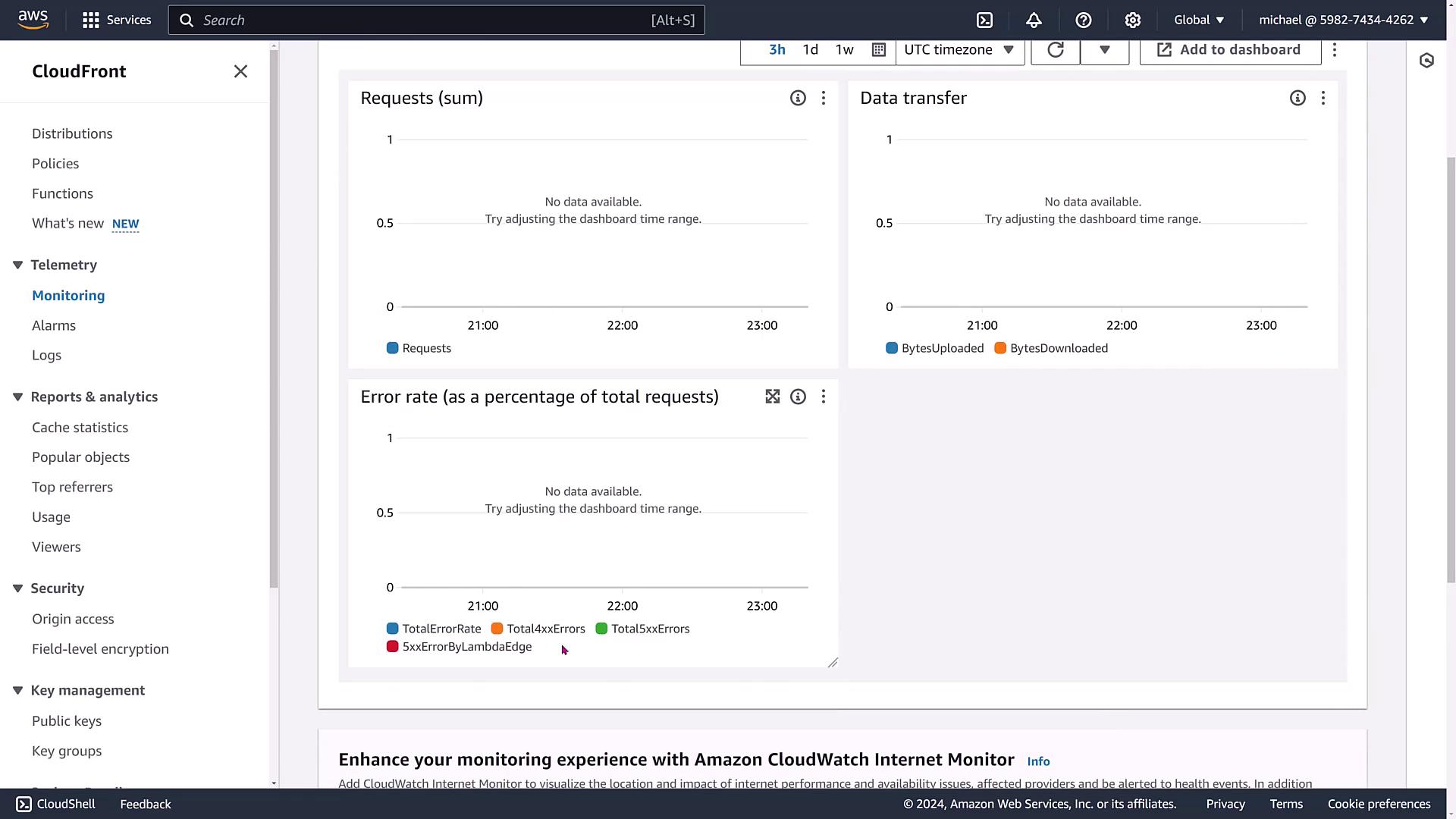
Task: Click the search magnifier icon
Action: pyautogui.click(x=187, y=20)
